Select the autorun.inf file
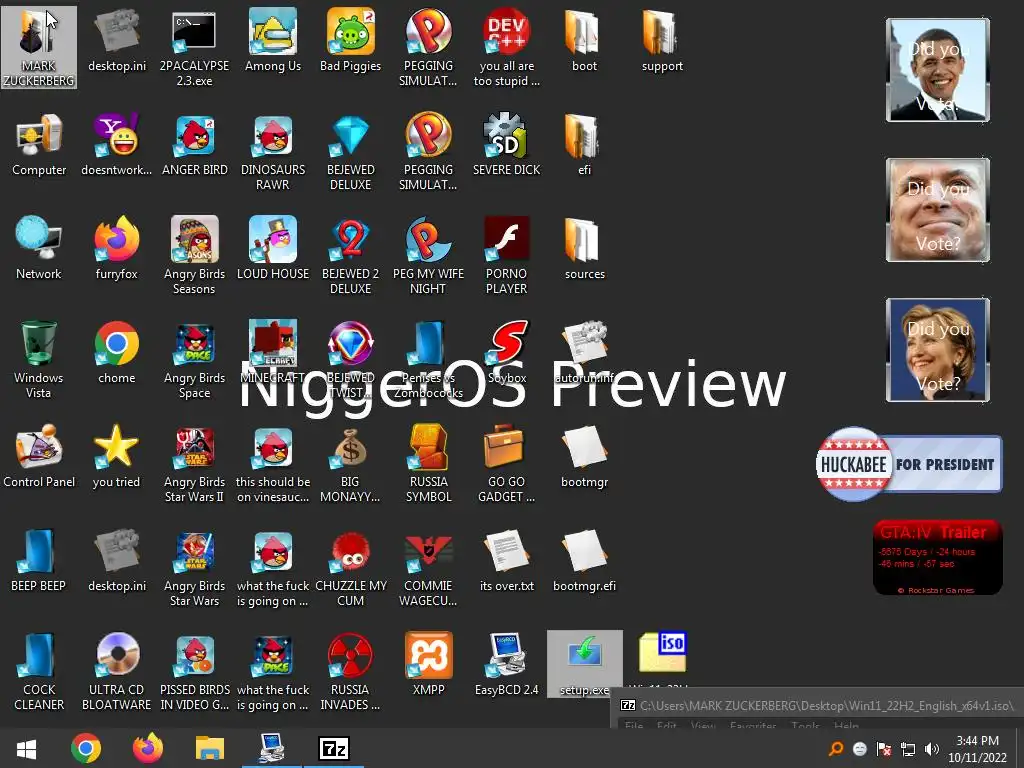Viewport: 1024px width, 768px height. point(584,351)
